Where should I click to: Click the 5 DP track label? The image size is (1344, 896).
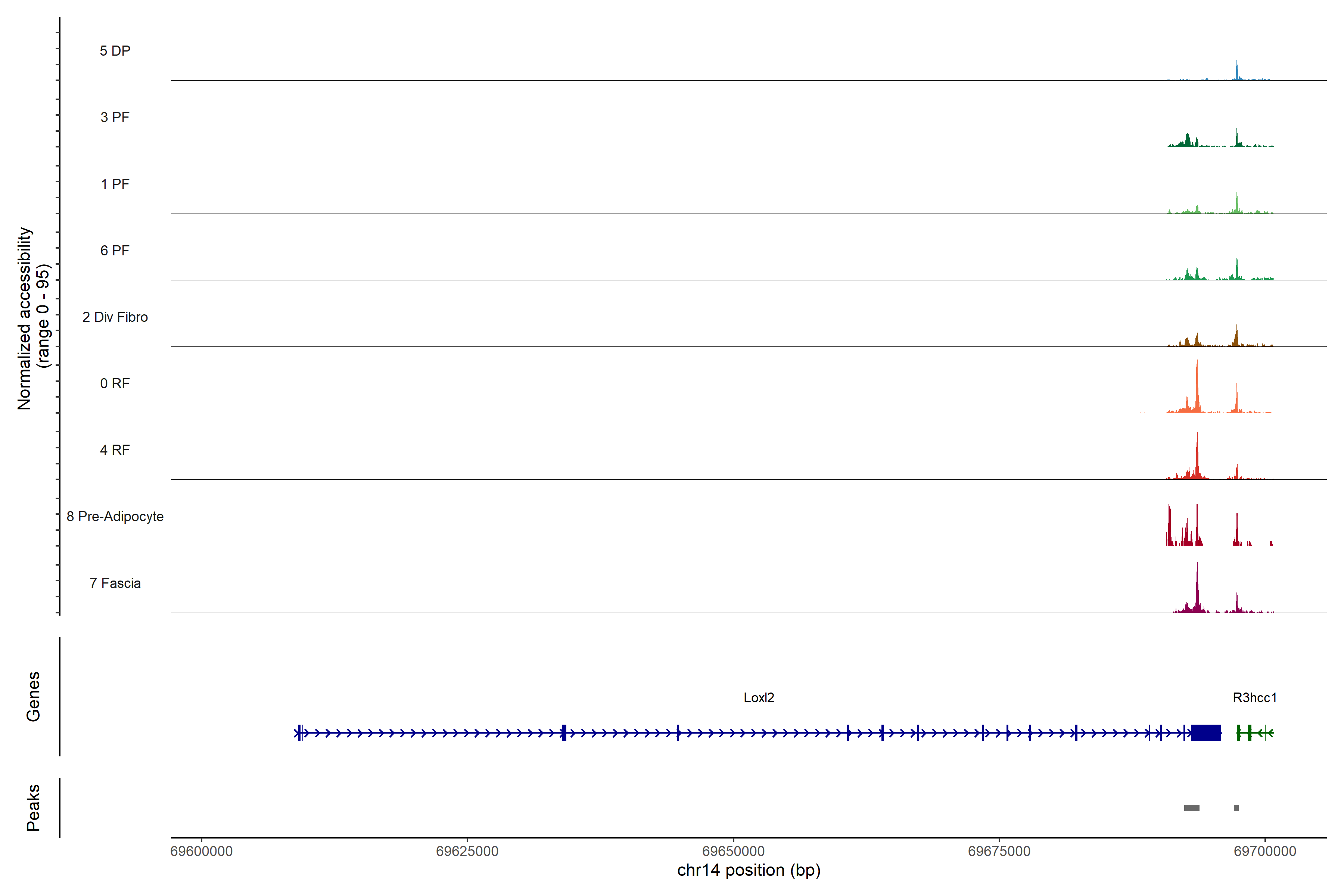[x=115, y=51]
